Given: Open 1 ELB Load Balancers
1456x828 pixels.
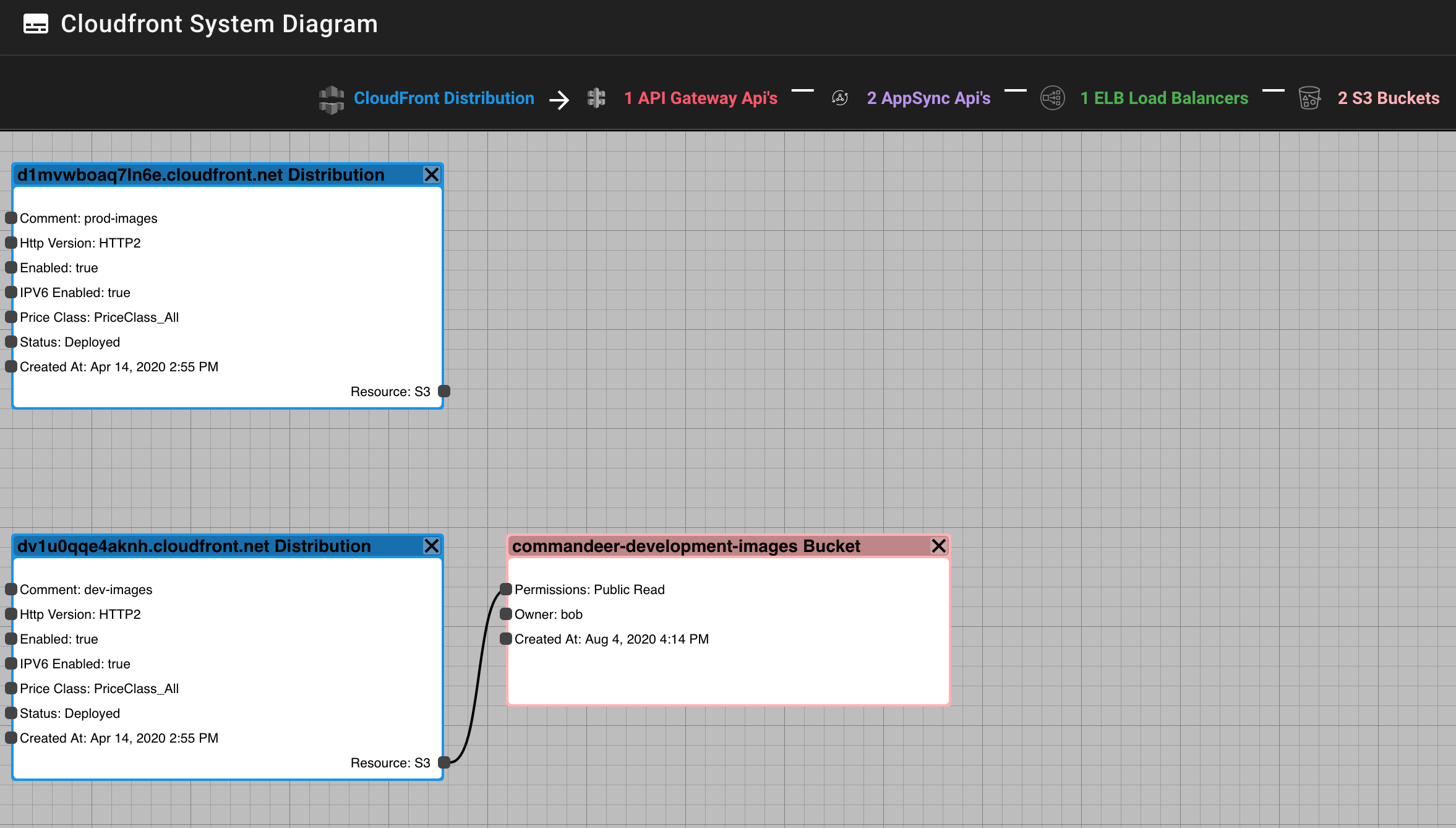Looking at the screenshot, I should tap(1164, 98).
